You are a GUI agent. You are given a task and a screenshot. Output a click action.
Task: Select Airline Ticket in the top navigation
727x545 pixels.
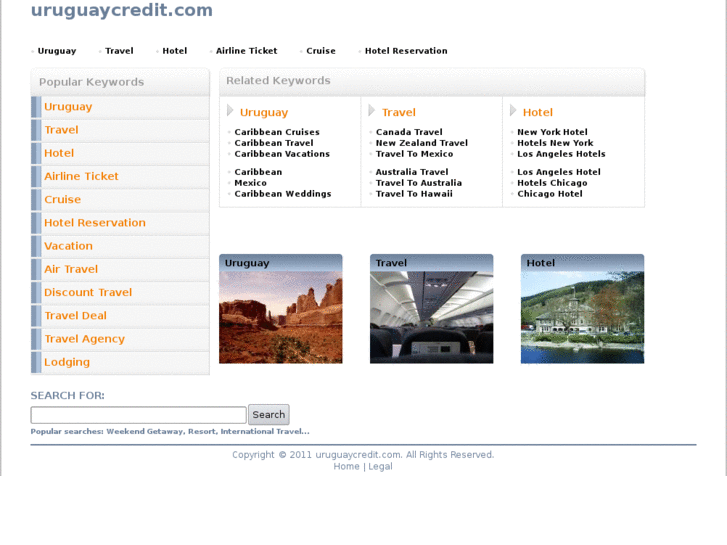tap(247, 51)
